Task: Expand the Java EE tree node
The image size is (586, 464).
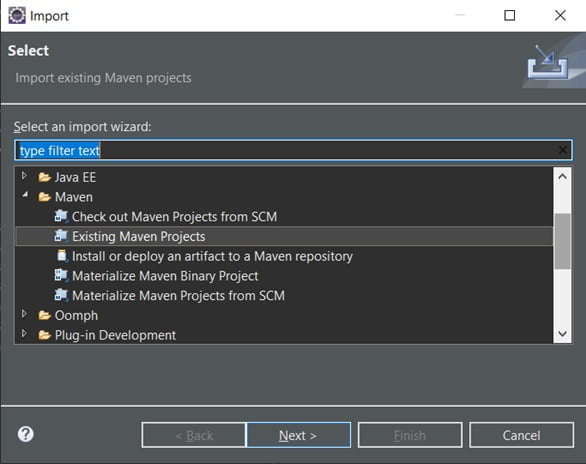Action: point(24,175)
